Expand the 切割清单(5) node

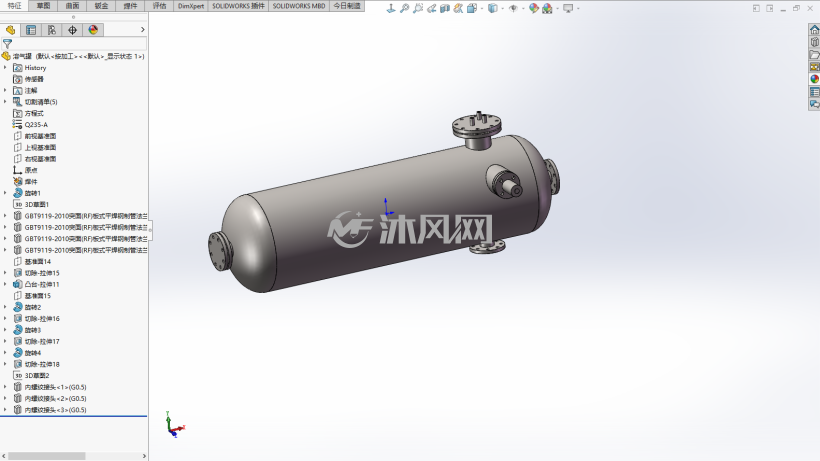click(5, 101)
